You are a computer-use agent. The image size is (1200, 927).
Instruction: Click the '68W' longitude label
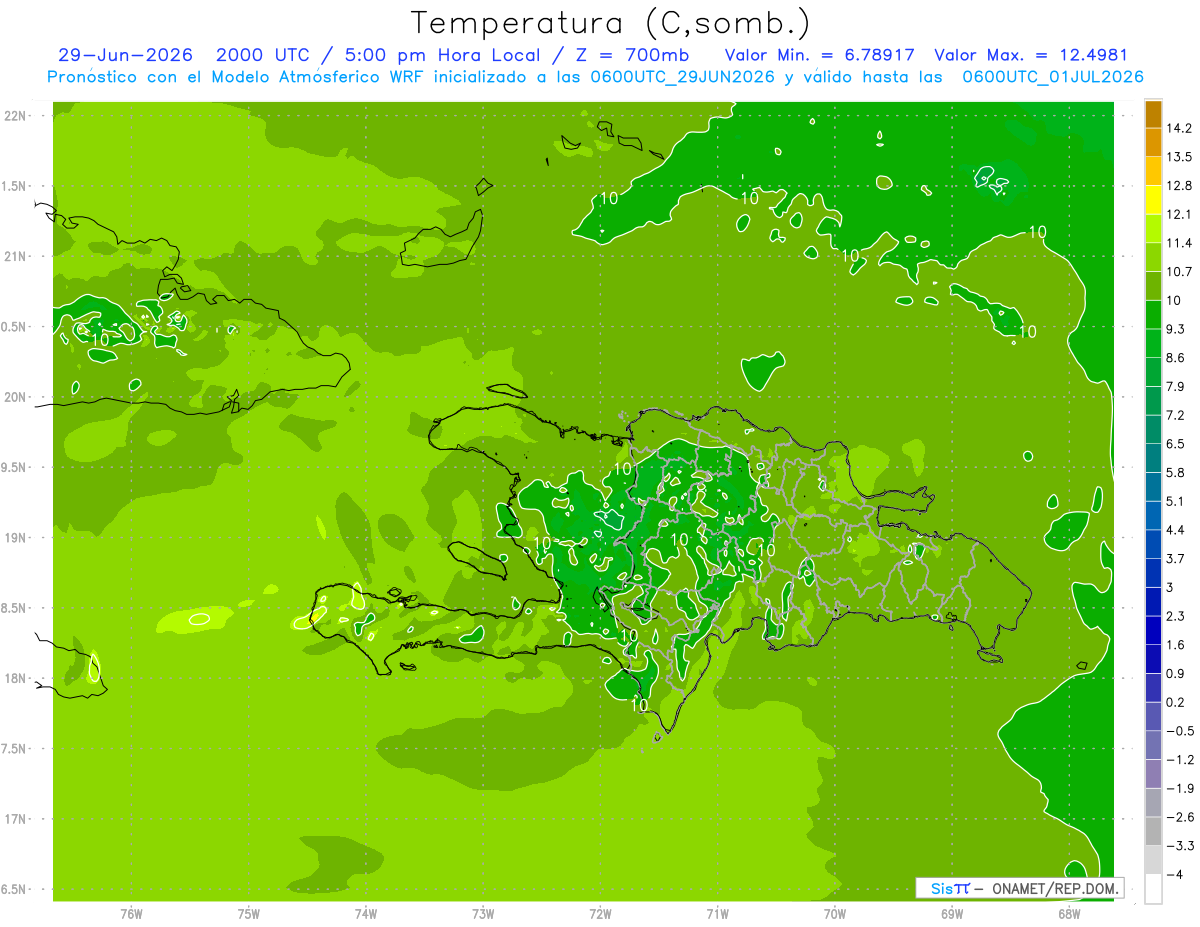point(1069,914)
